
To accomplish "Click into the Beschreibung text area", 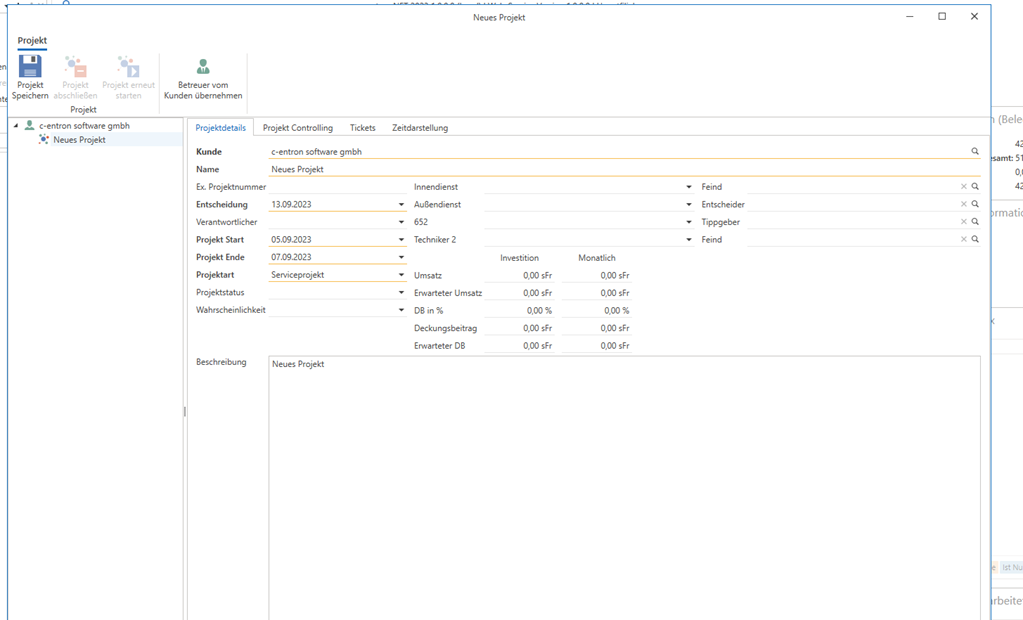I will click(624, 480).
